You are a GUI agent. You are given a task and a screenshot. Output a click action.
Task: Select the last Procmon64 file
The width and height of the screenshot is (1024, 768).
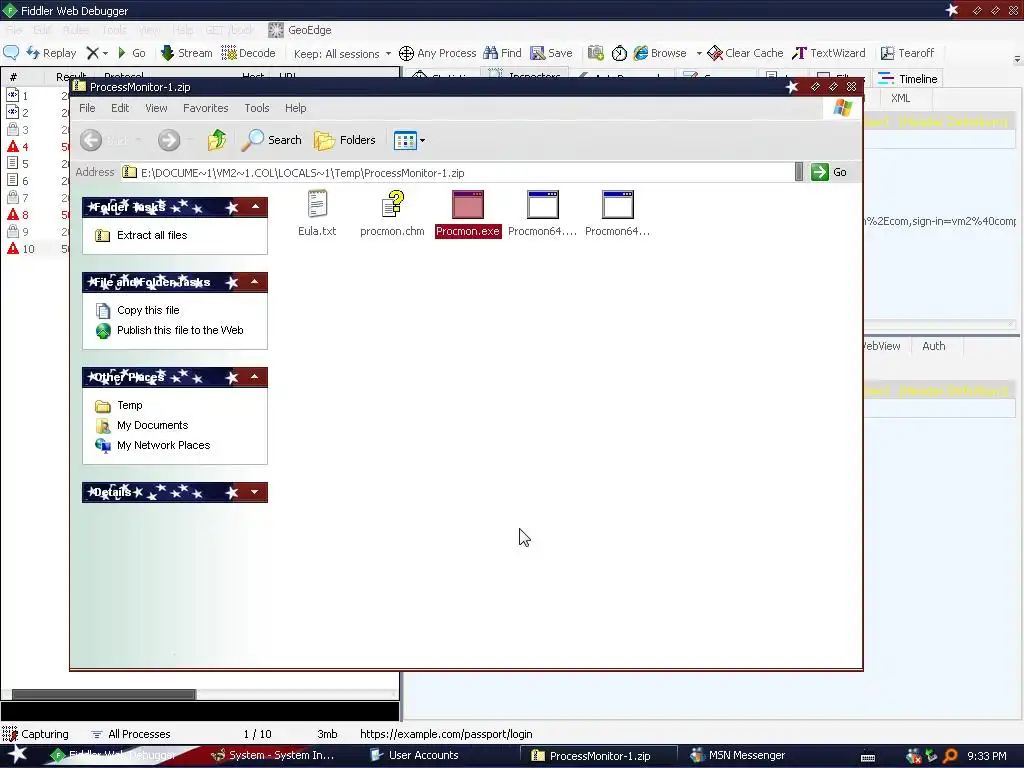pos(617,214)
